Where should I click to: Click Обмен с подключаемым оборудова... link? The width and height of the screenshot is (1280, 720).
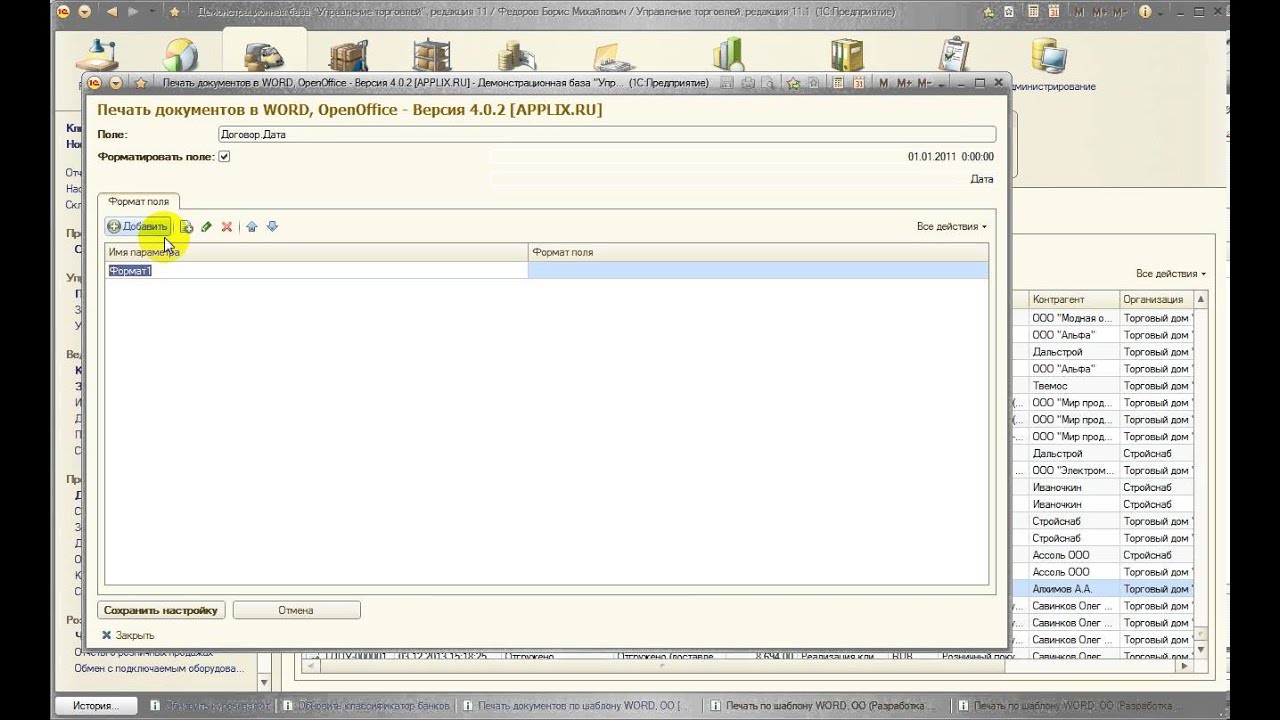click(x=158, y=668)
